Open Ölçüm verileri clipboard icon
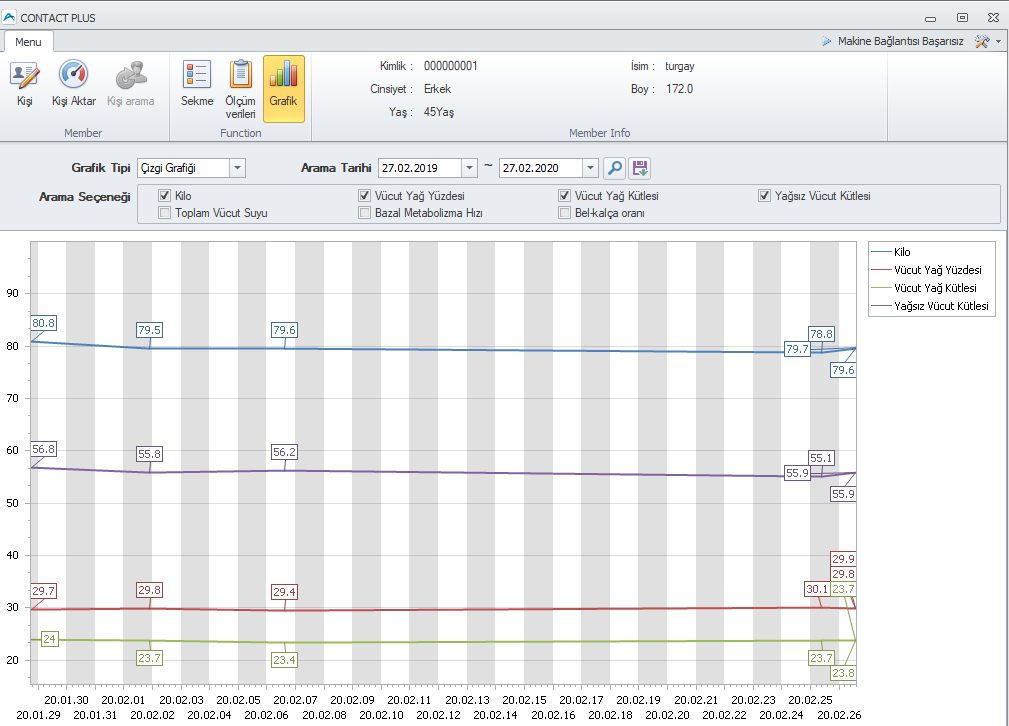Screen dimensions: 1009x726 pos(240,74)
